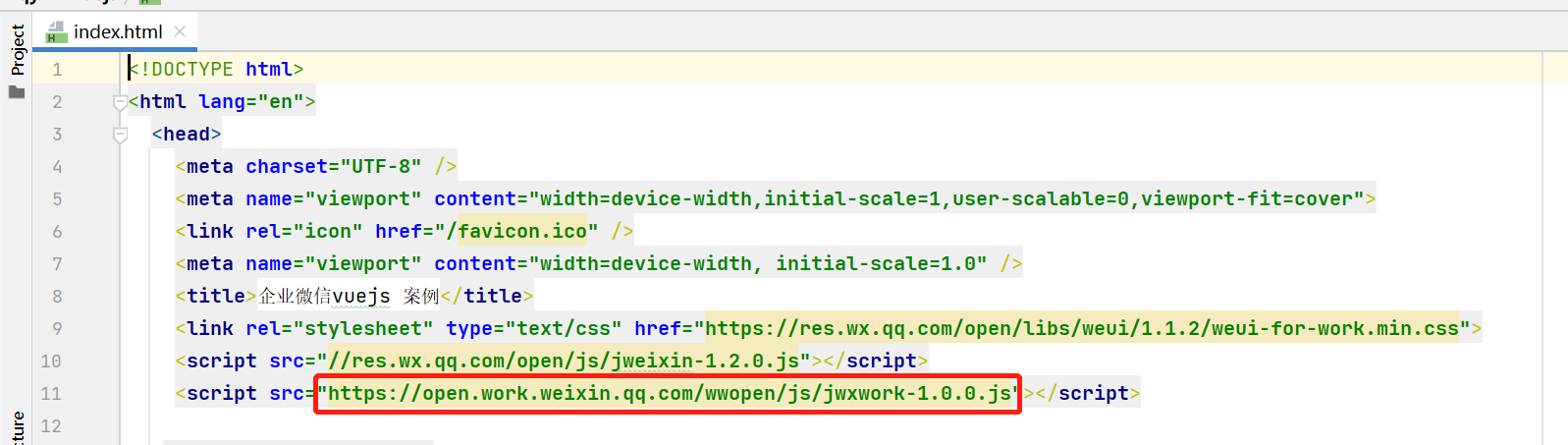Click the lang="en" attribute
Image resolution: width=1568 pixels, height=445 pixels.
tap(251, 102)
